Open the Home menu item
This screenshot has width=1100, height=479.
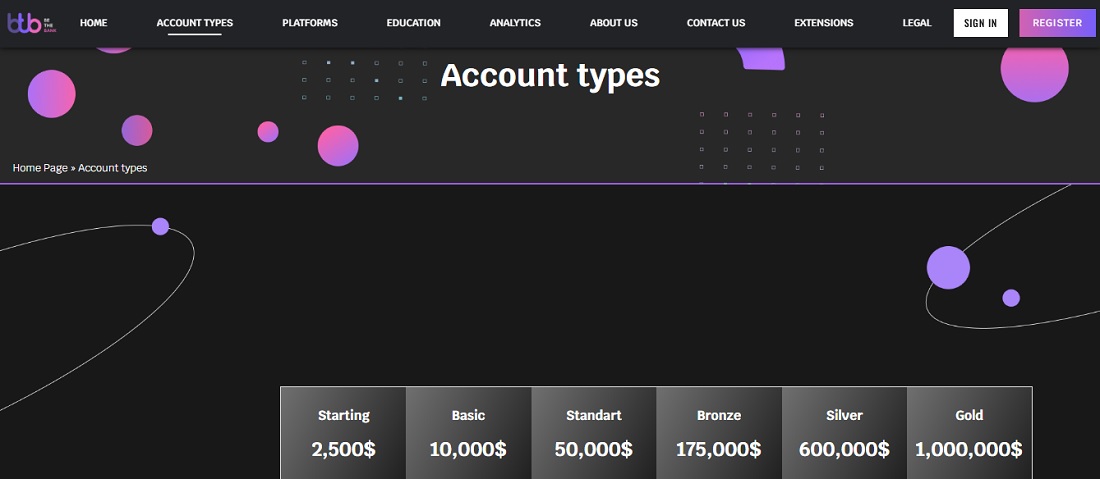93,23
